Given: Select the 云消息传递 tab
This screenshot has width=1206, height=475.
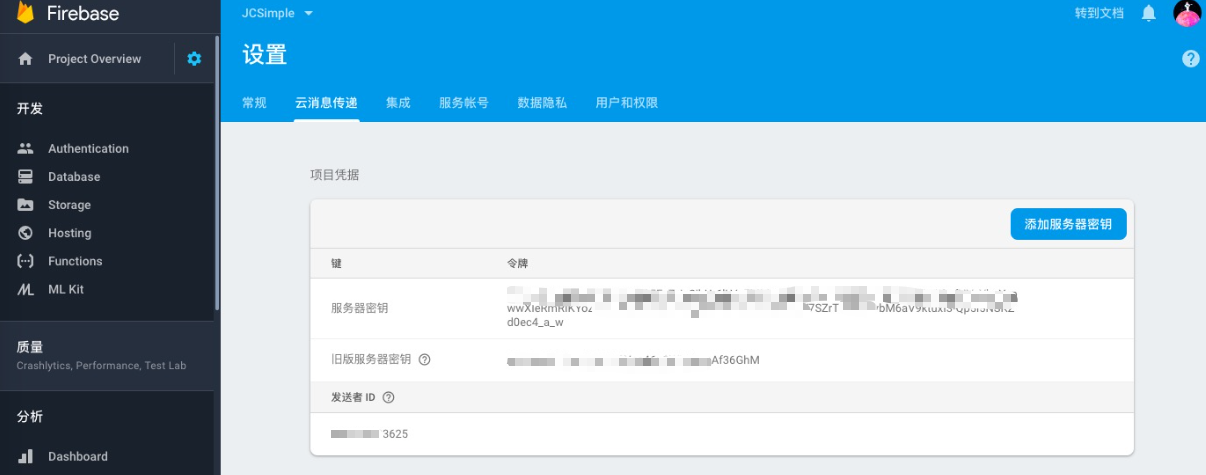Looking at the screenshot, I should 326,103.
